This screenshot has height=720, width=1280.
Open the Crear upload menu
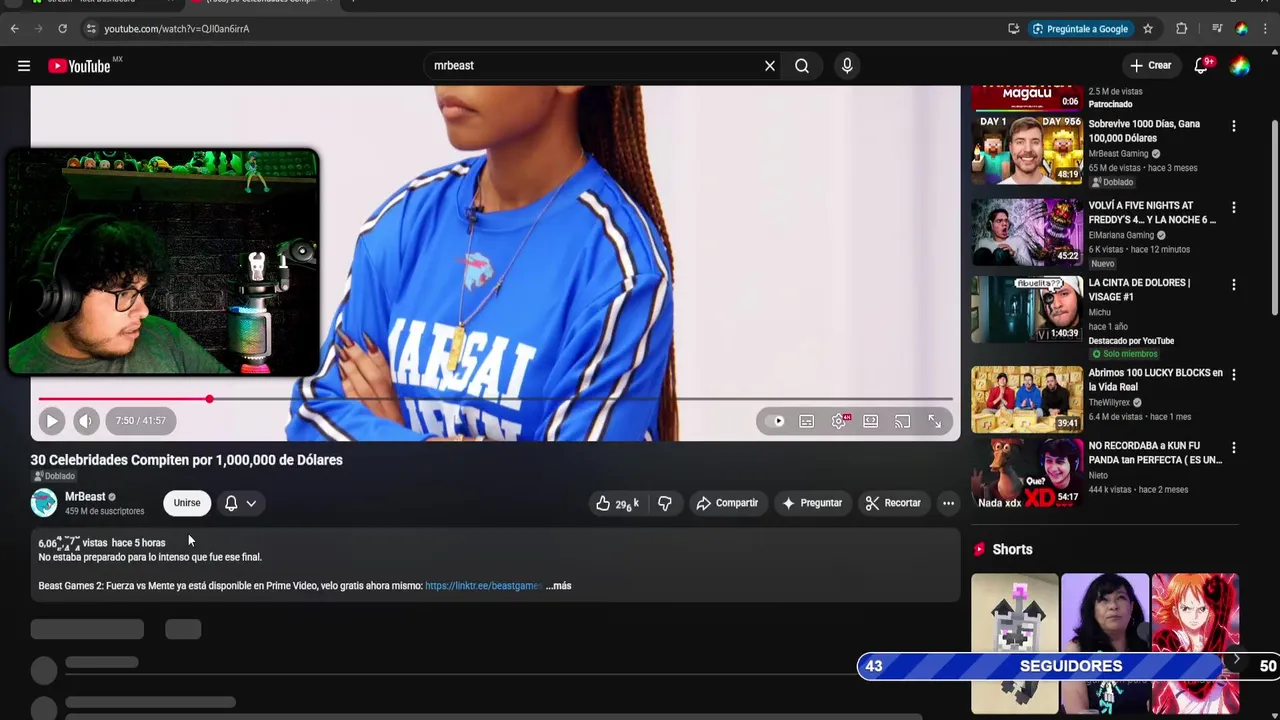click(1151, 66)
